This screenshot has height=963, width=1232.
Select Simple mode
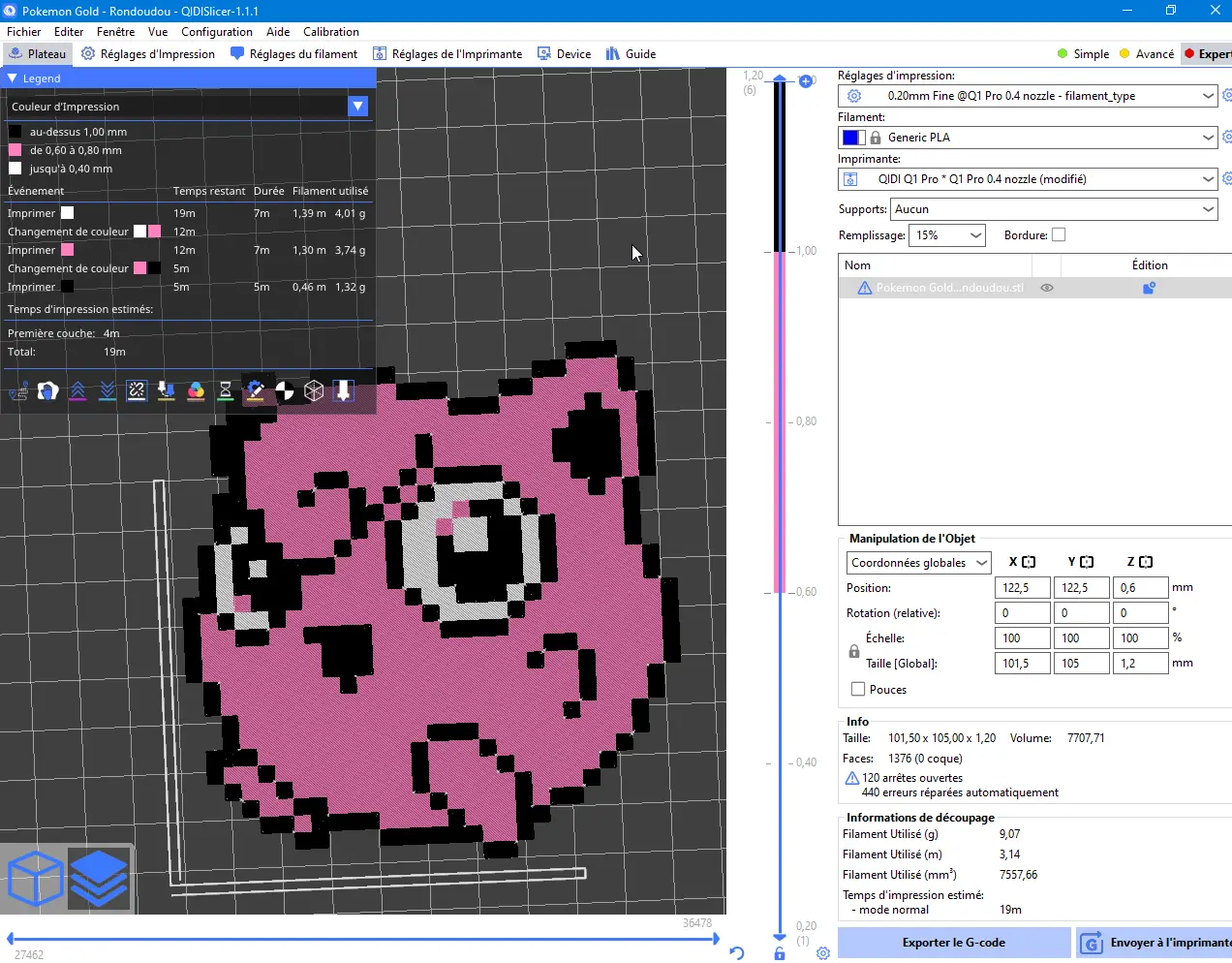pos(1083,54)
